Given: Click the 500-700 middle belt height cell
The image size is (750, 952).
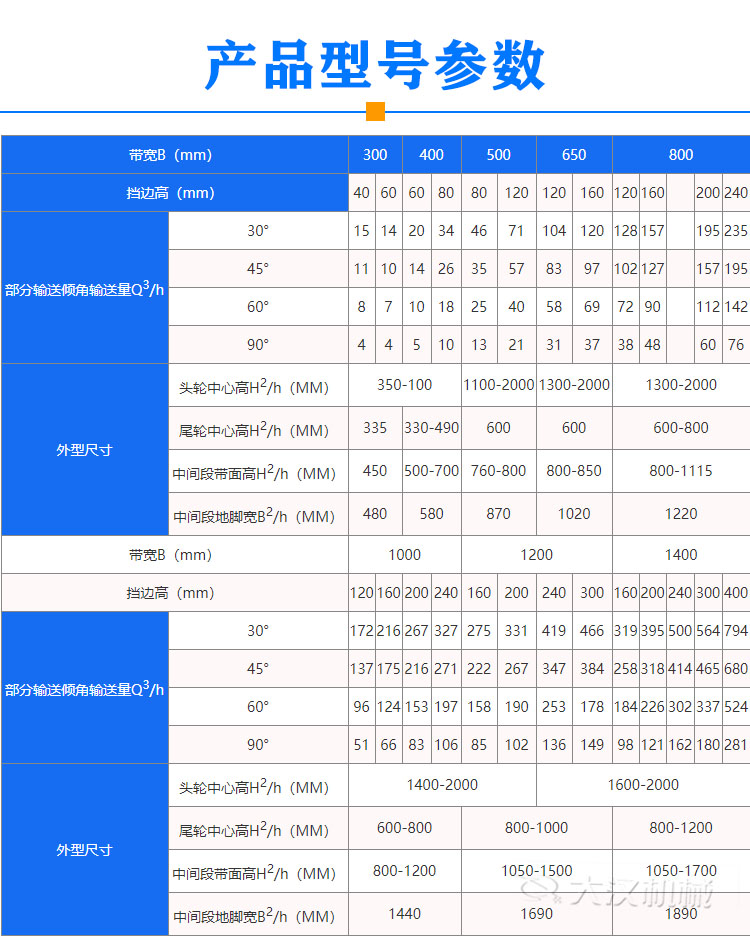Looking at the screenshot, I should tap(431, 471).
